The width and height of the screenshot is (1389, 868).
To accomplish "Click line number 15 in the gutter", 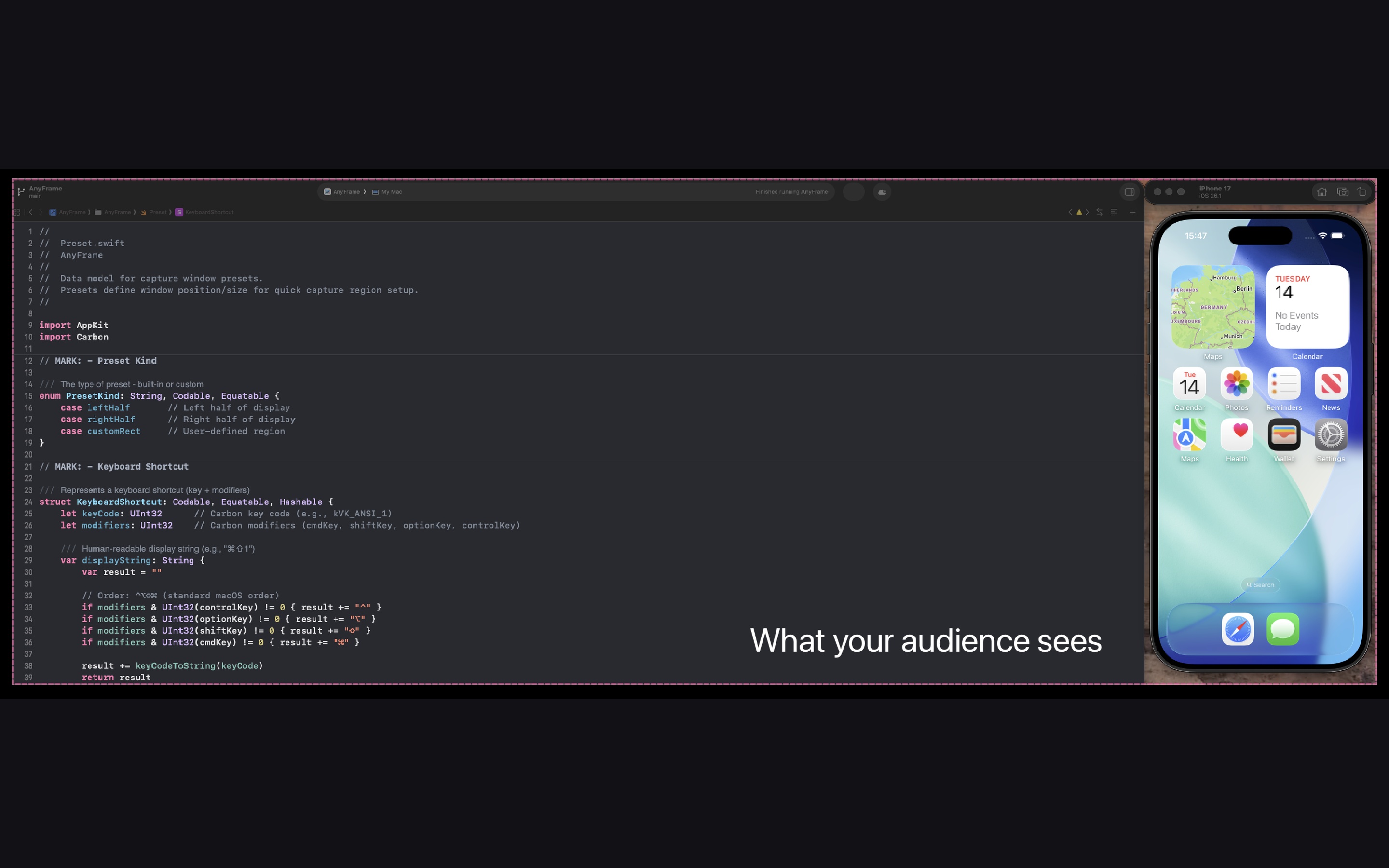I will (x=28, y=396).
